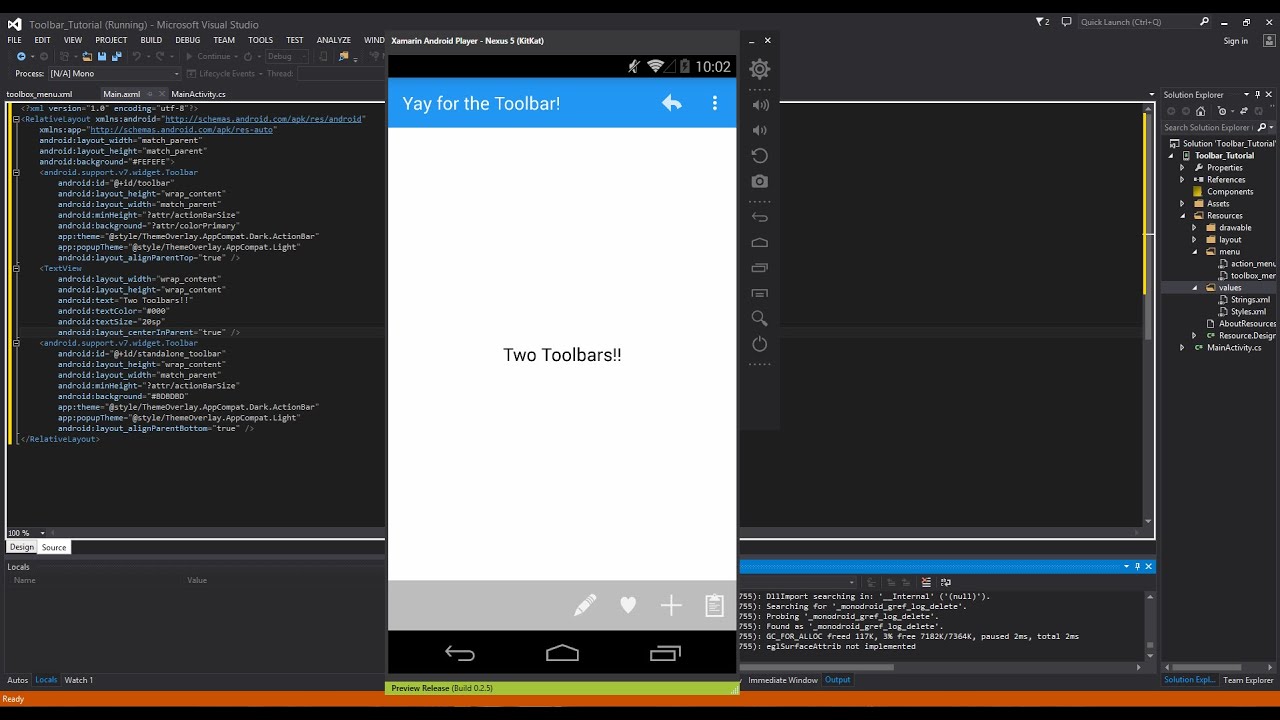
Task: Click the emulator search magnifier icon
Action: tap(760, 319)
